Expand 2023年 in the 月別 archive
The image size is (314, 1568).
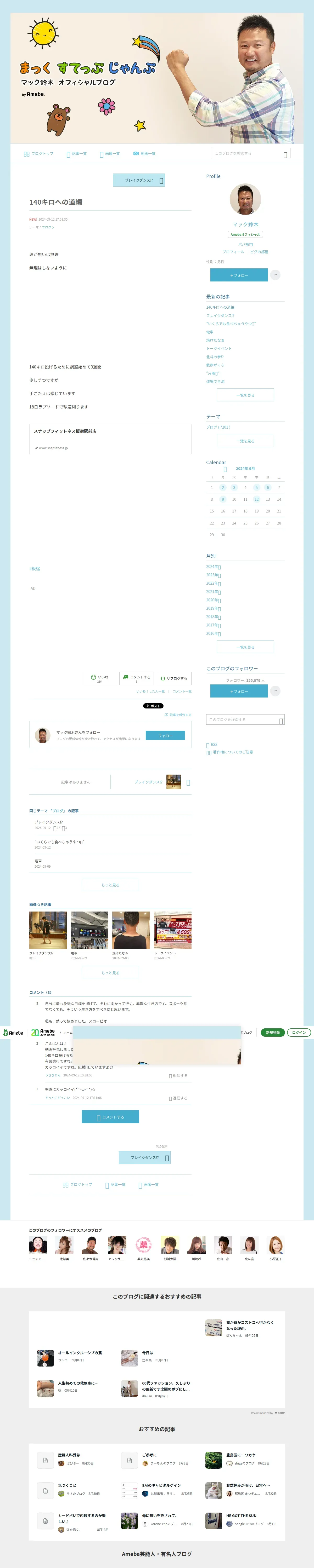[x=214, y=575]
